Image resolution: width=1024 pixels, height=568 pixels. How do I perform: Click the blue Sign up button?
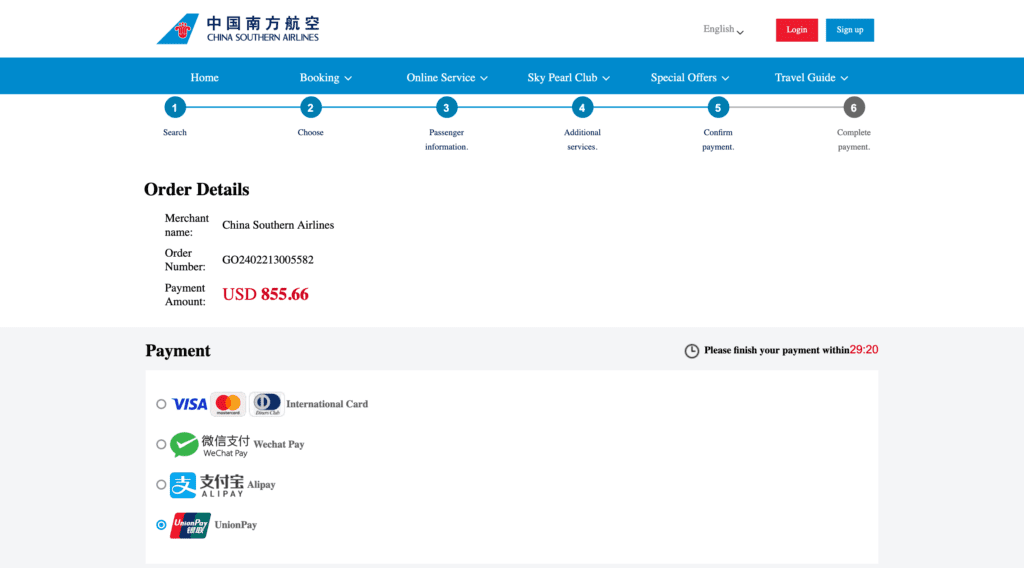coord(850,30)
